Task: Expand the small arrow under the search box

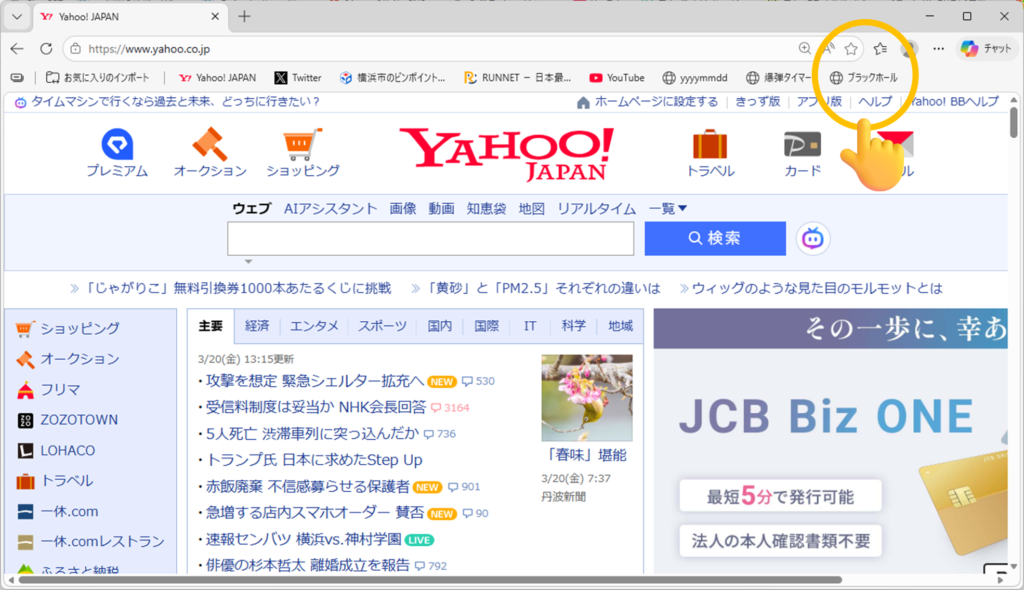Action: 248,262
